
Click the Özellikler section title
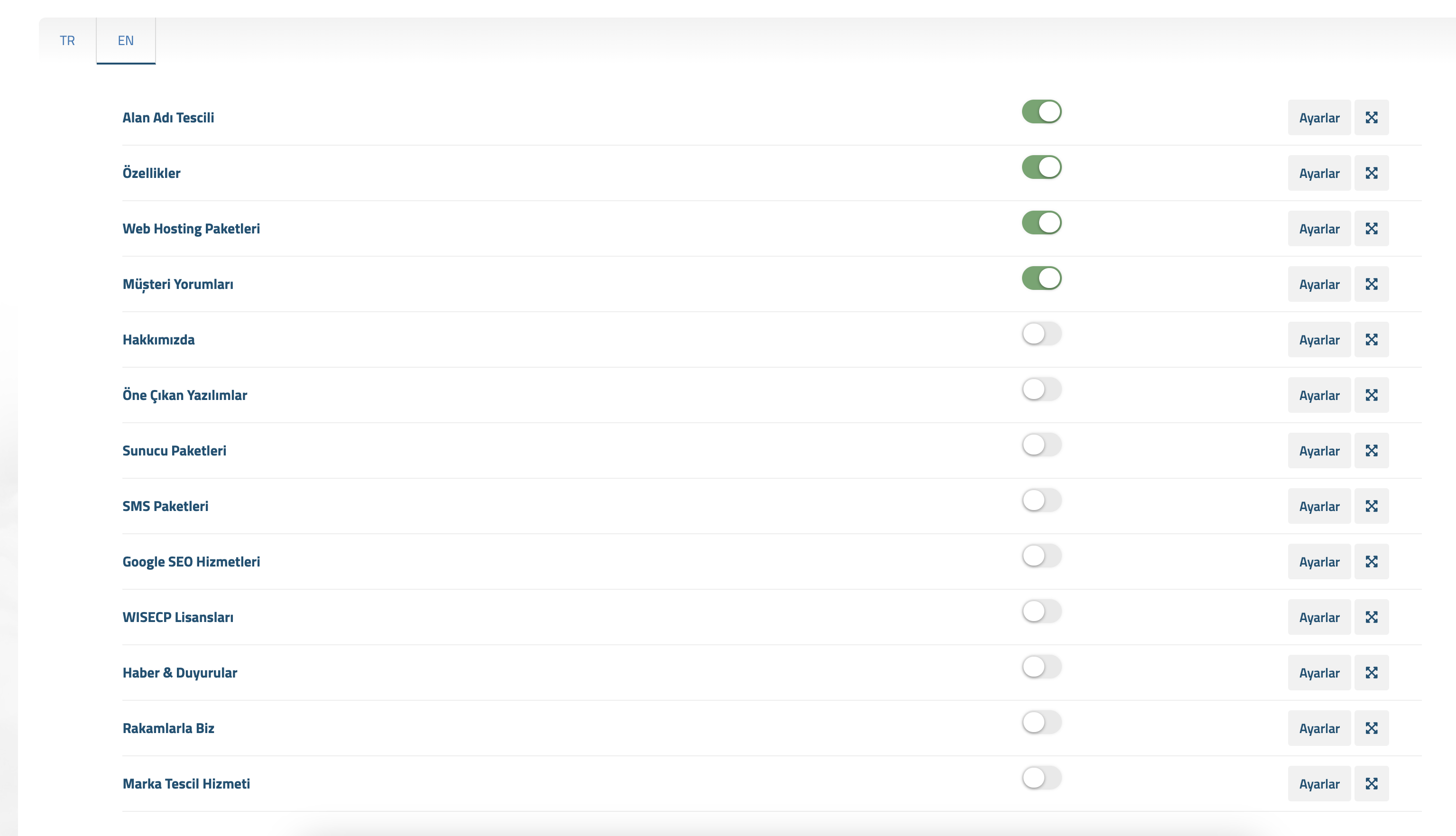click(x=151, y=173)
